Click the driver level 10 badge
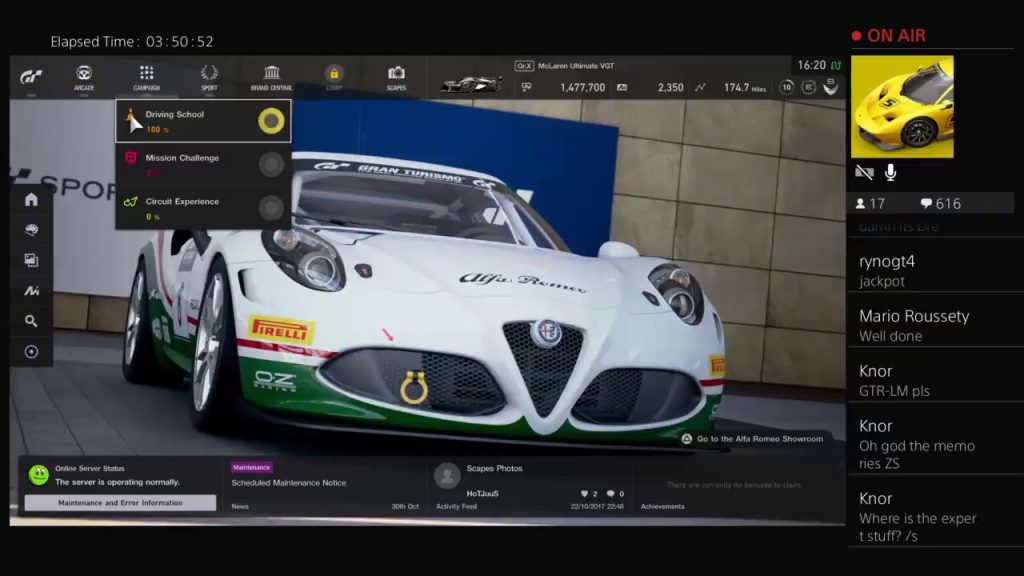The width and height of the screenshot is (1024, 576). [787, 87]
